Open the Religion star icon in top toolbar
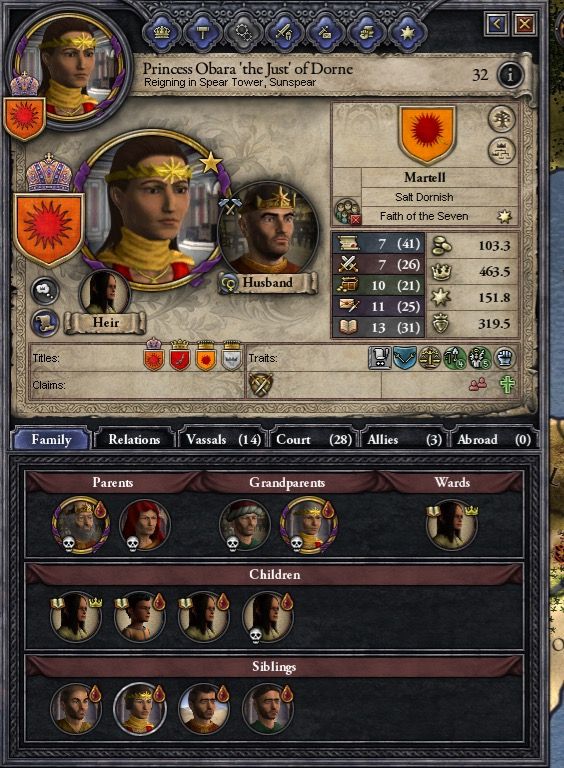 point(407,32)
